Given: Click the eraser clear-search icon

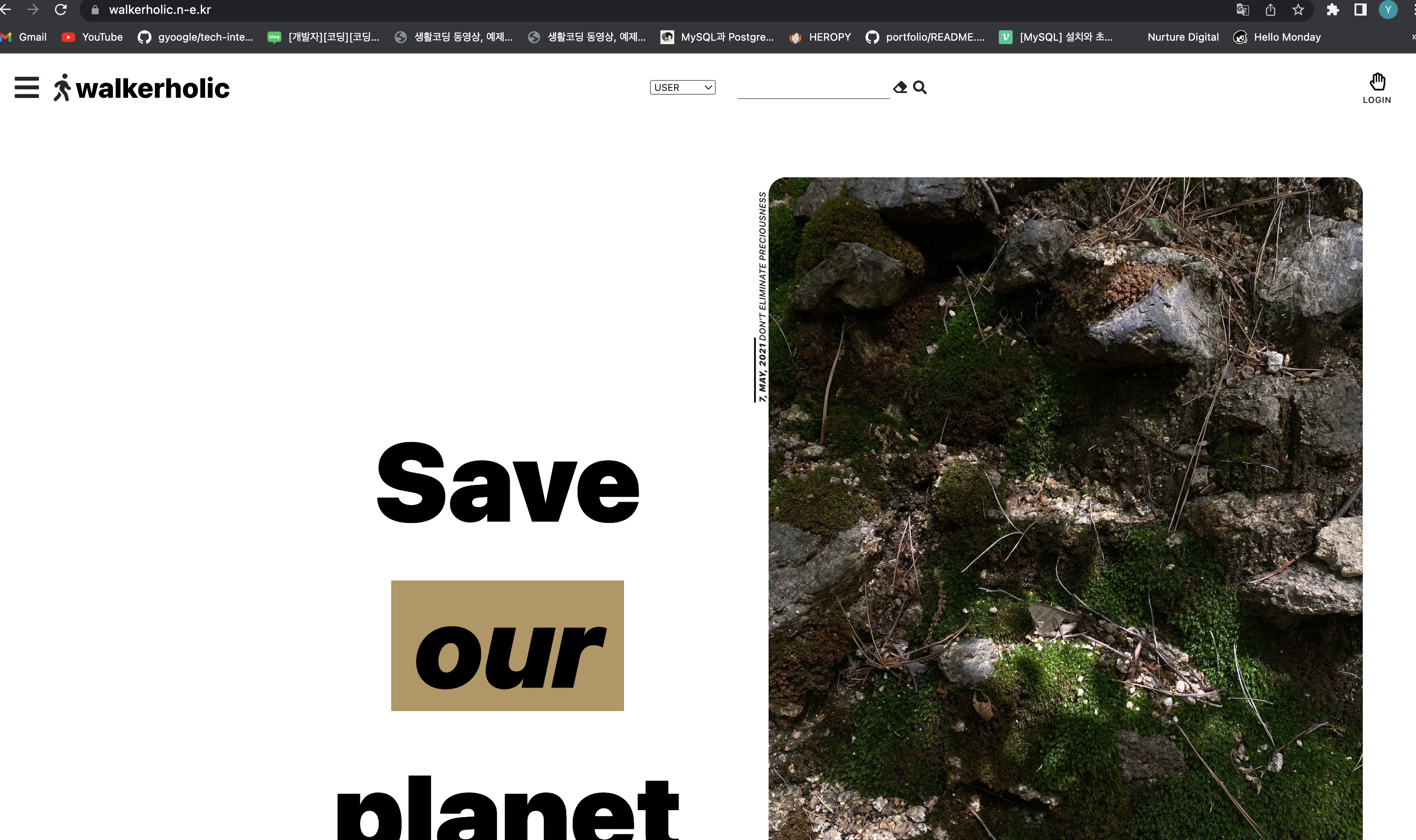Looking at the screenshot, I should pos(900,87).
